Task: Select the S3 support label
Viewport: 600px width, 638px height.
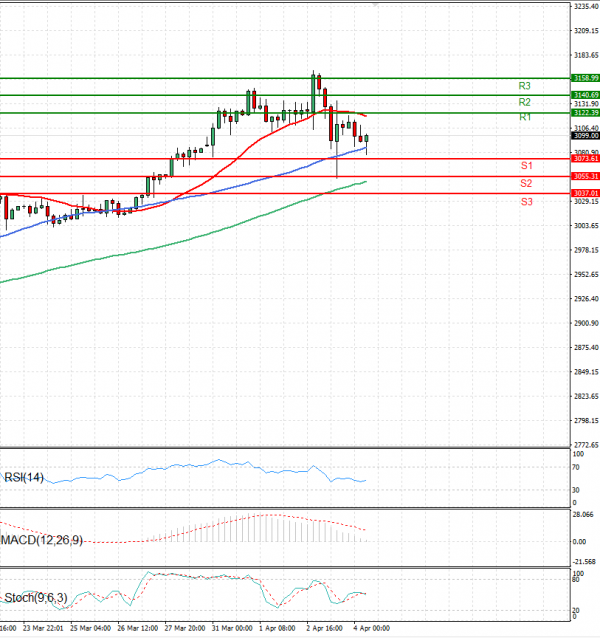Action: tap(525, 202)
